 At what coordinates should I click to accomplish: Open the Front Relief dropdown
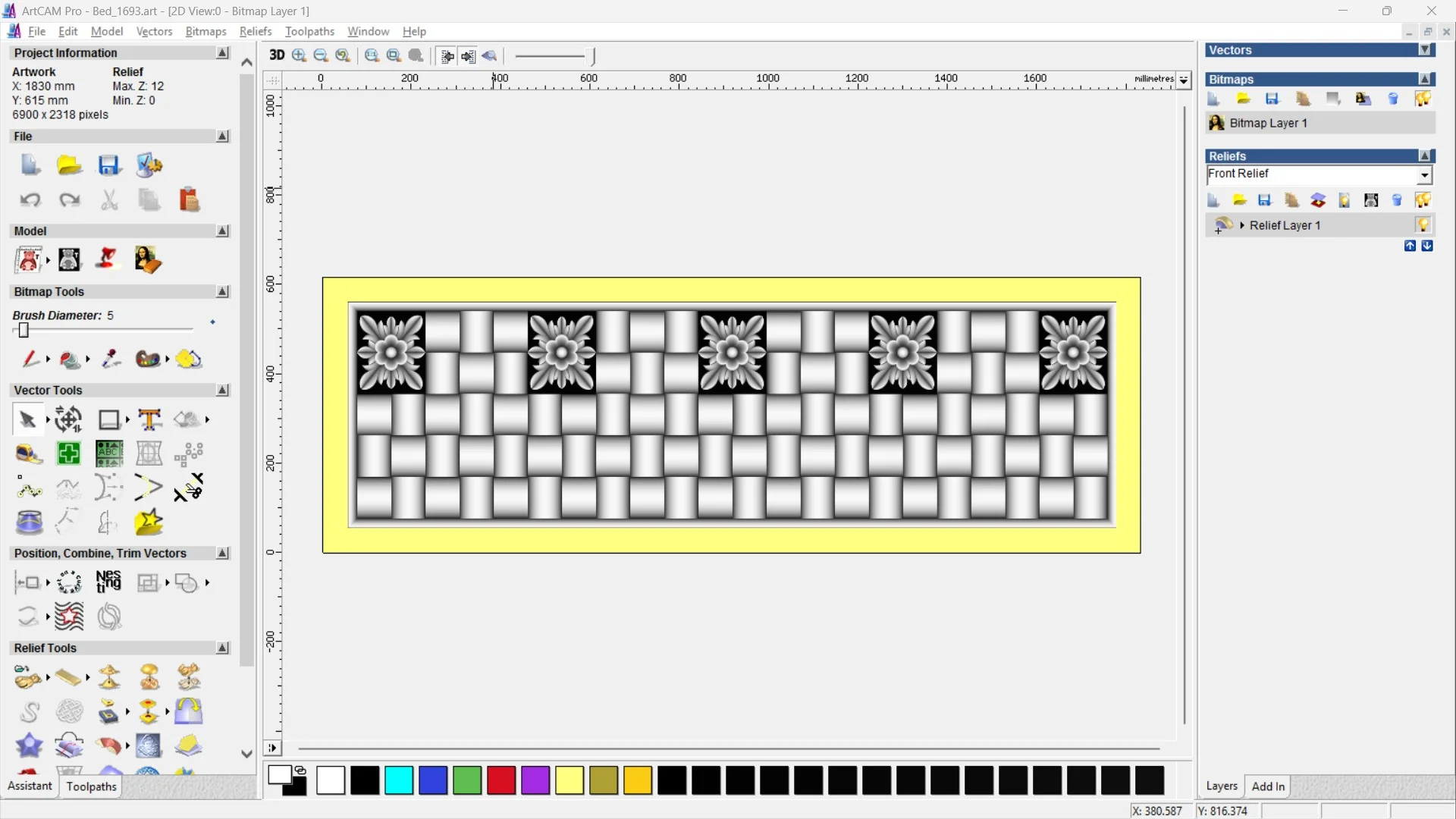[1424, 175]
